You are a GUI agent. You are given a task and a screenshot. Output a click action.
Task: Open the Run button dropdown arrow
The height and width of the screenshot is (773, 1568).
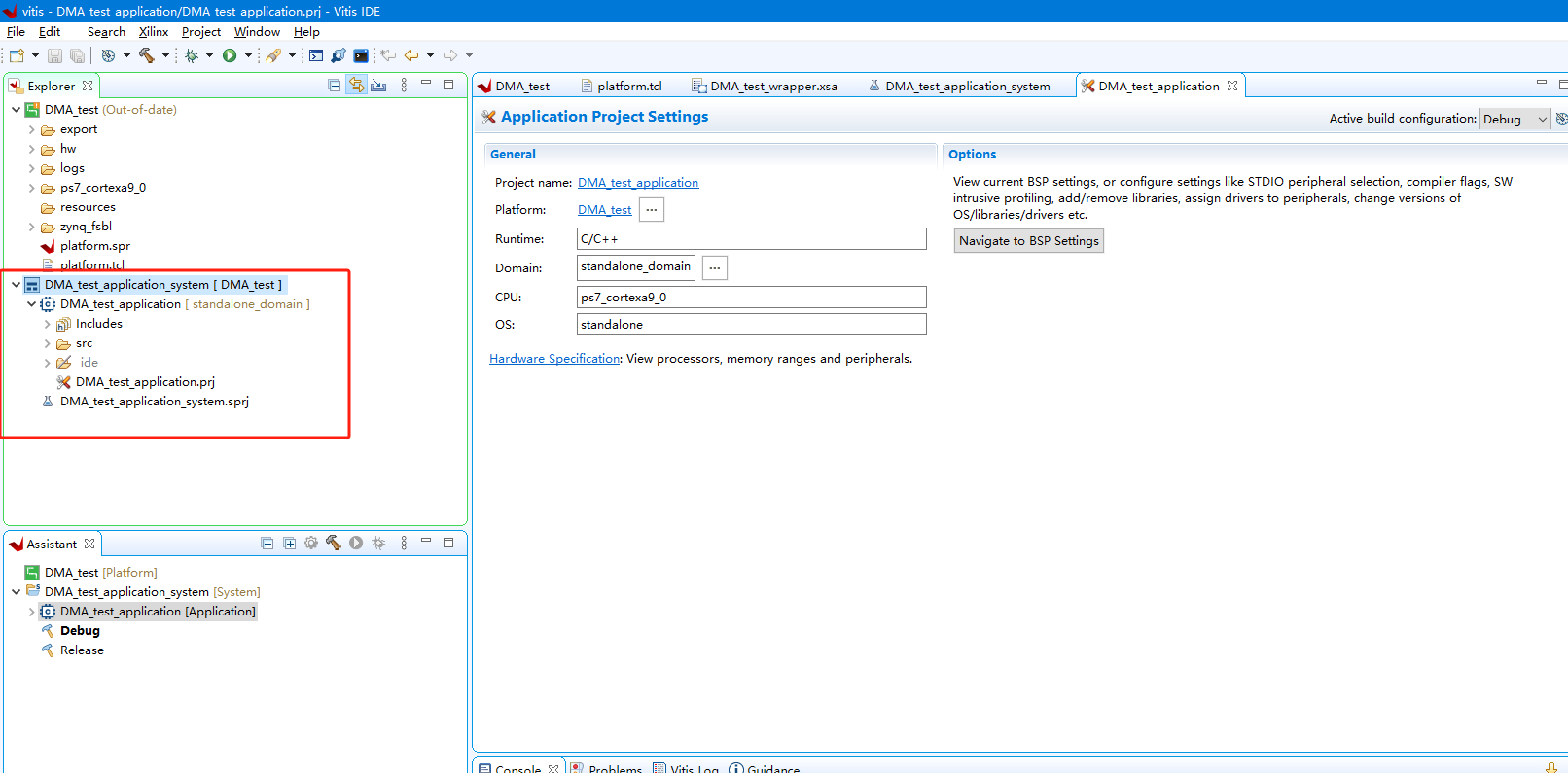[248, 55]
